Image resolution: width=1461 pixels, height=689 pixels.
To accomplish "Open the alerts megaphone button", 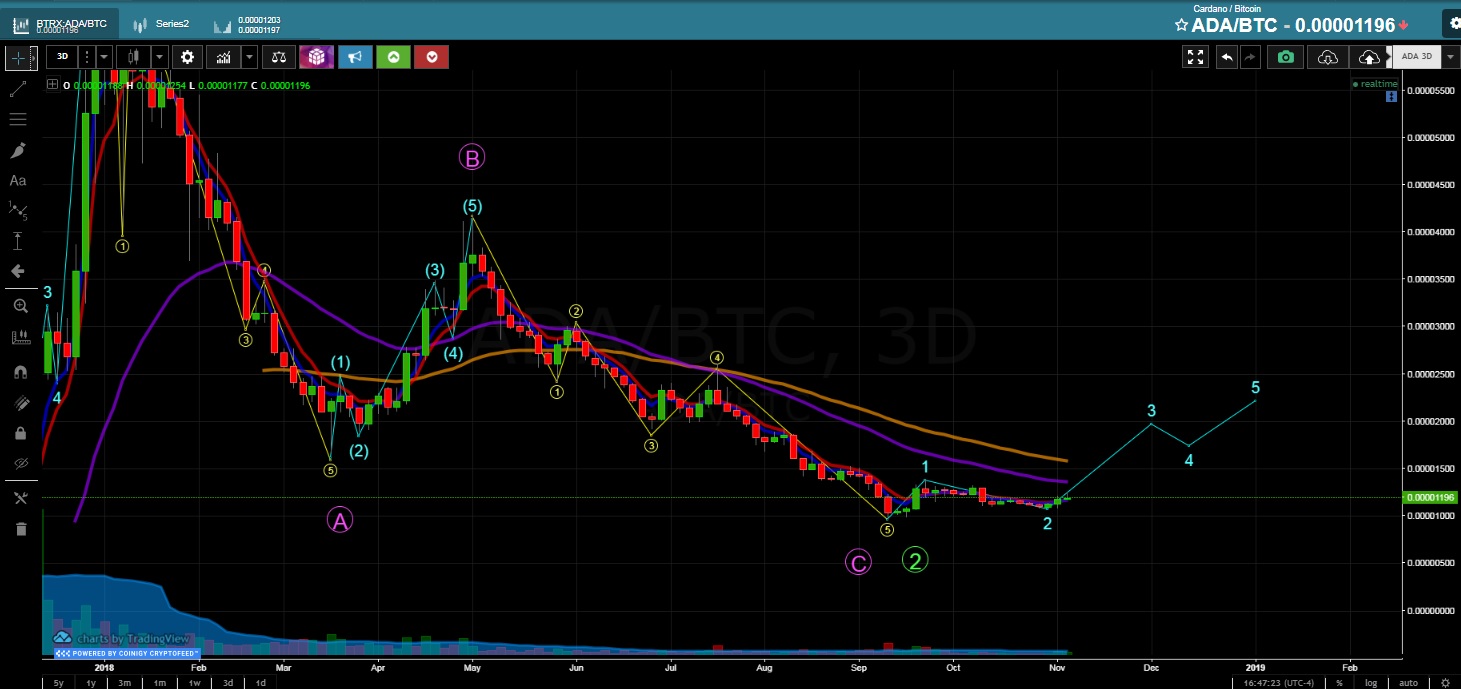I will point(355,57).
